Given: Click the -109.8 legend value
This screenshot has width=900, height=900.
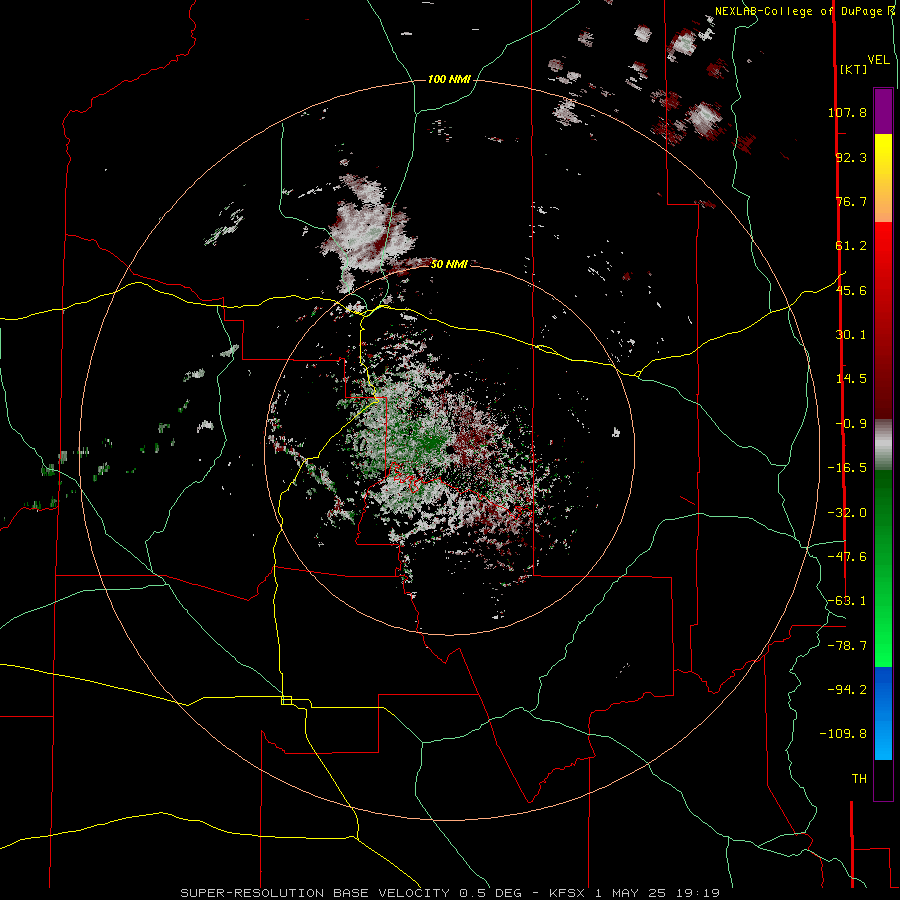Looking at the screenshot, I should pyautogui.click(x=843, y=734).
